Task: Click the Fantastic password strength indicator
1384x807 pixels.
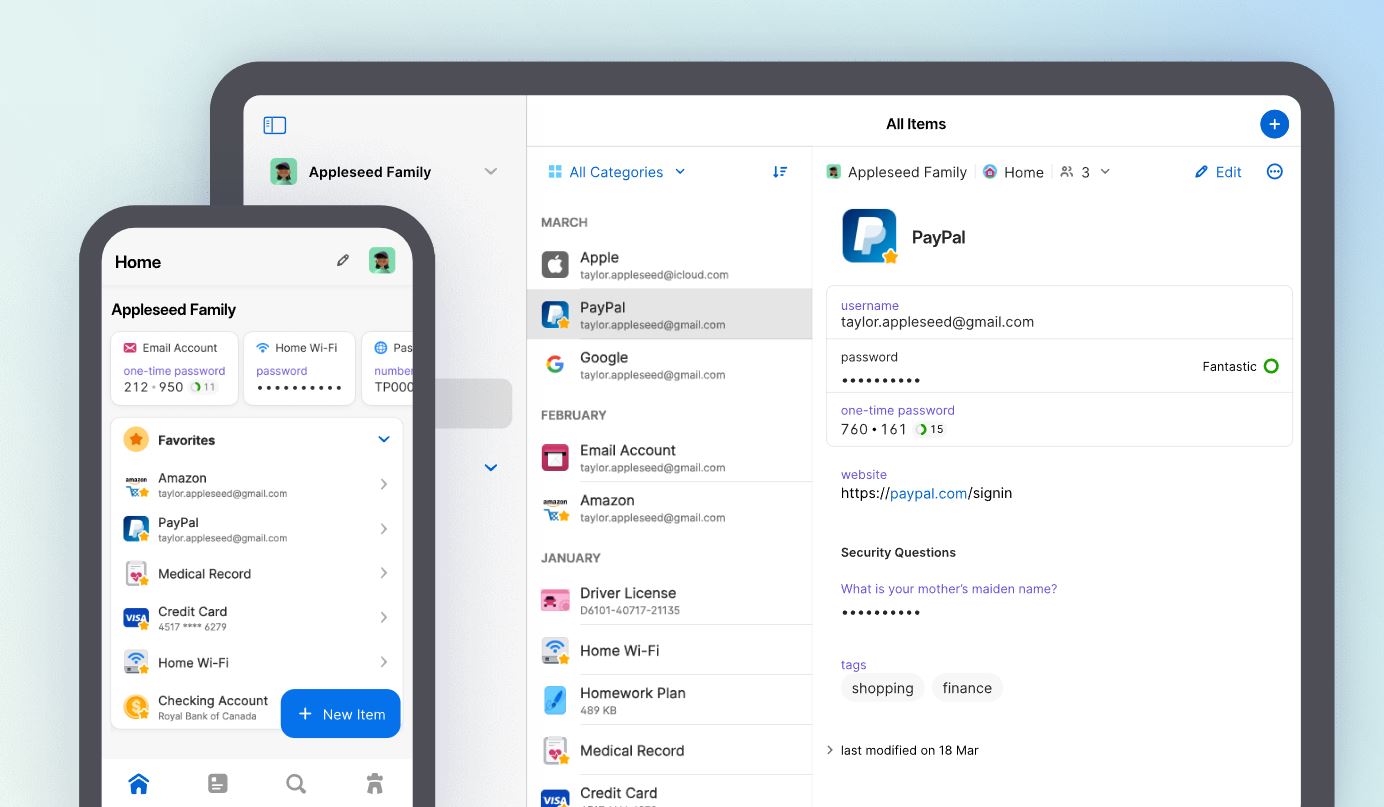Action: (1241, 366)
